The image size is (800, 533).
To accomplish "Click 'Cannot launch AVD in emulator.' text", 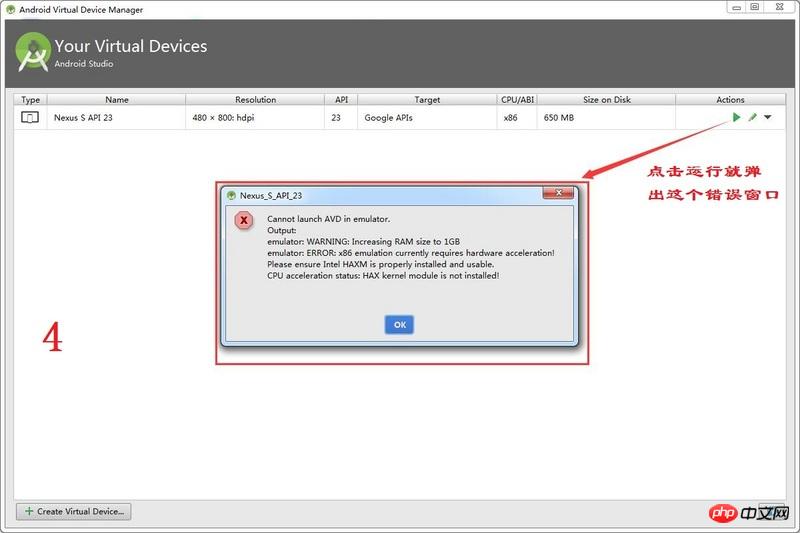I will pos(329,219).
